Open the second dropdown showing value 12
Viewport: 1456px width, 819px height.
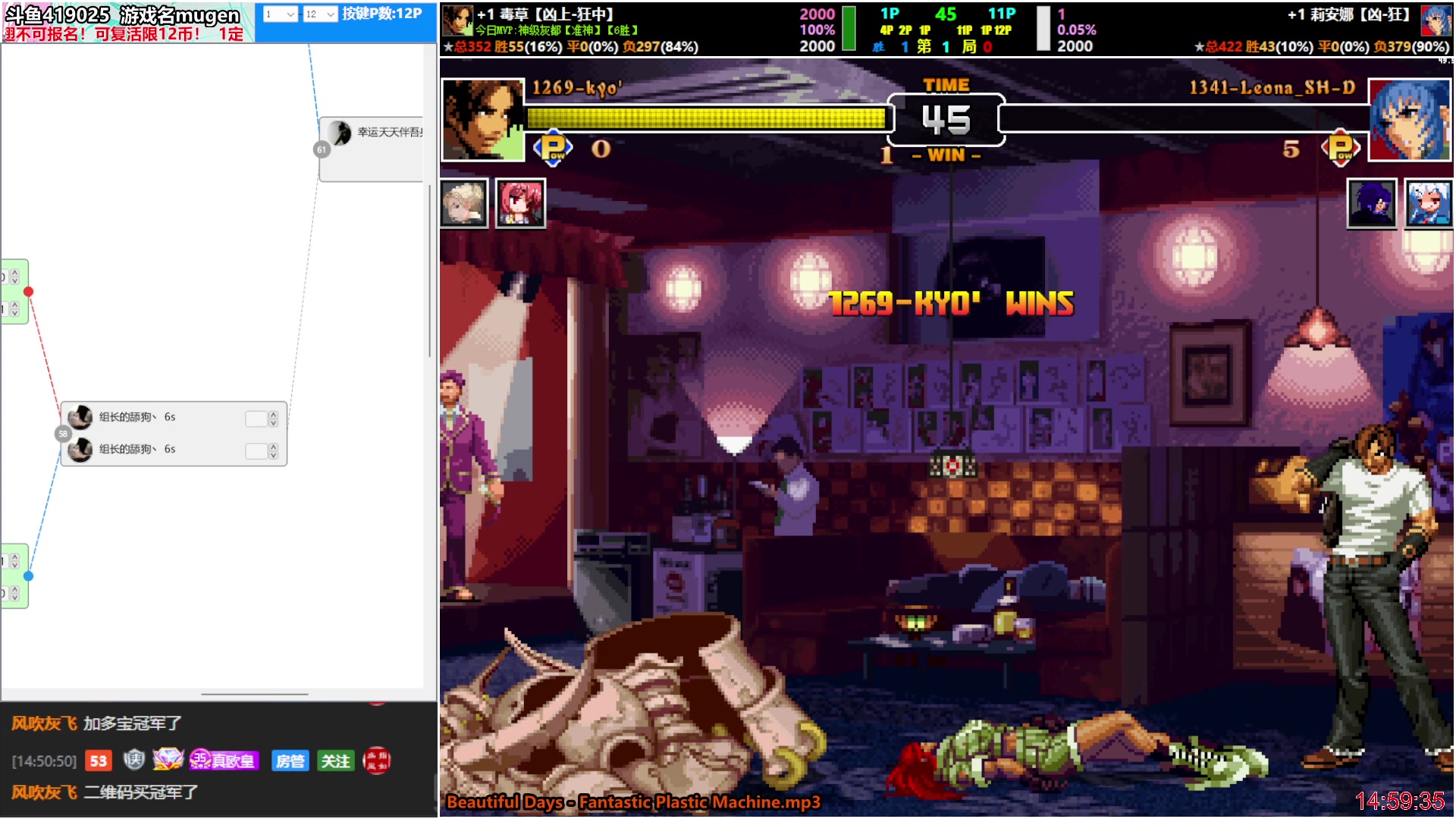(x=319, y=14)
